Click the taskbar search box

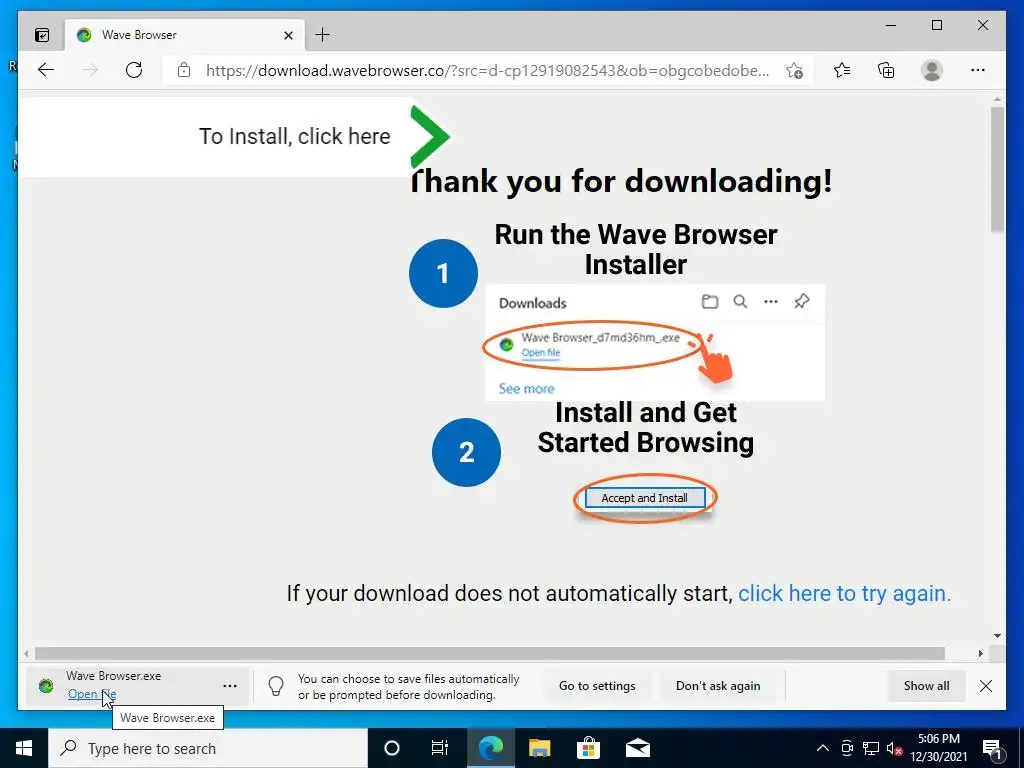[x=208, y=748]
